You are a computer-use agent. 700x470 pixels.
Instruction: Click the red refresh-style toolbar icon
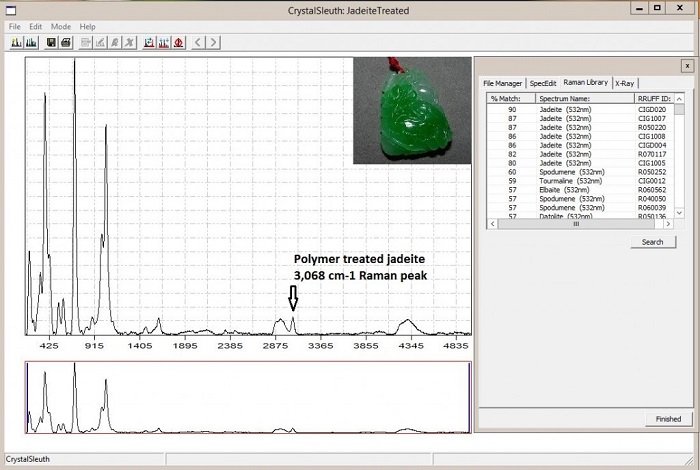tap(149, 43)
